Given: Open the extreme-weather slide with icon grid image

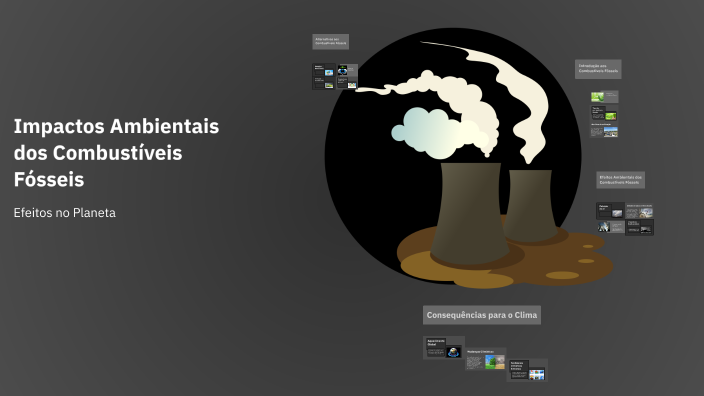Looking at the screenshot, I should tap(527, 370).
